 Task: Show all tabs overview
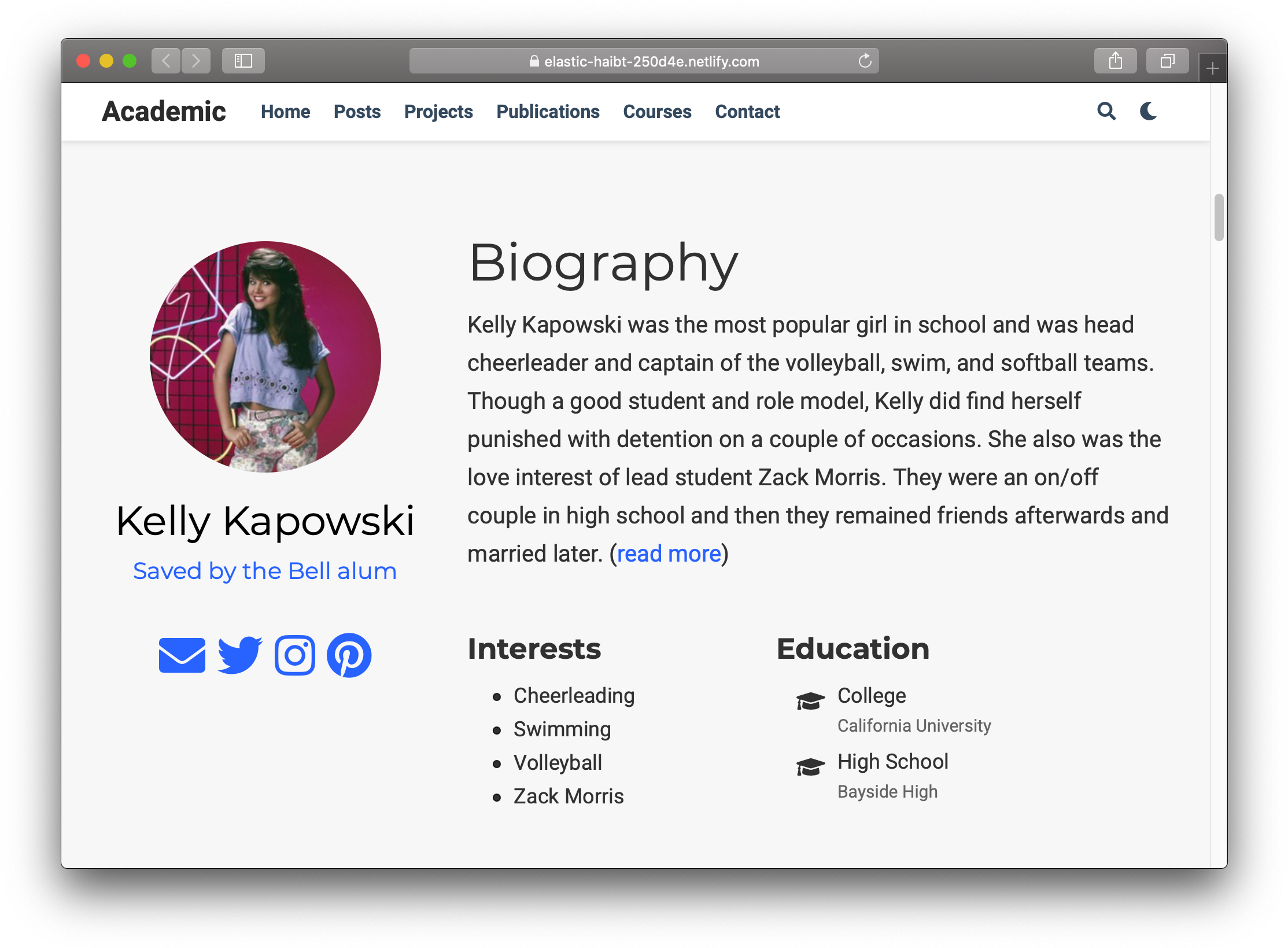coord(1168,61)
